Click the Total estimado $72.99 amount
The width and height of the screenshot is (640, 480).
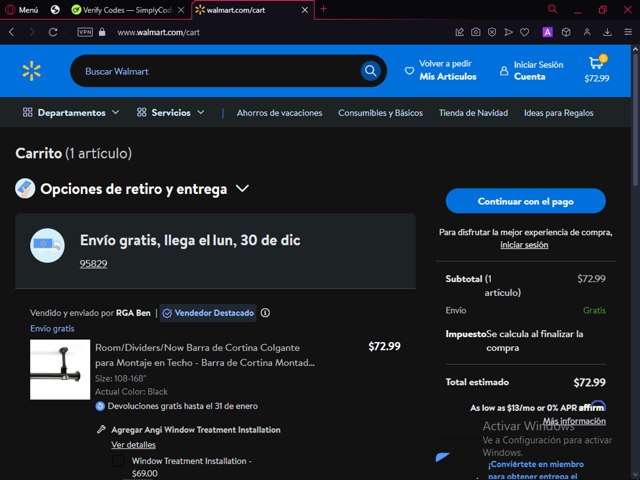(589, 382)
